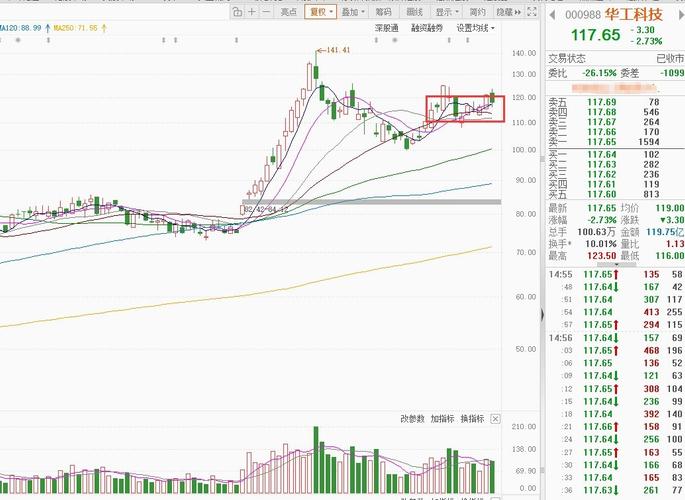Select the 卖二 117.66 order row
Viewport: 685px width, 500px height.
(615, 132)
